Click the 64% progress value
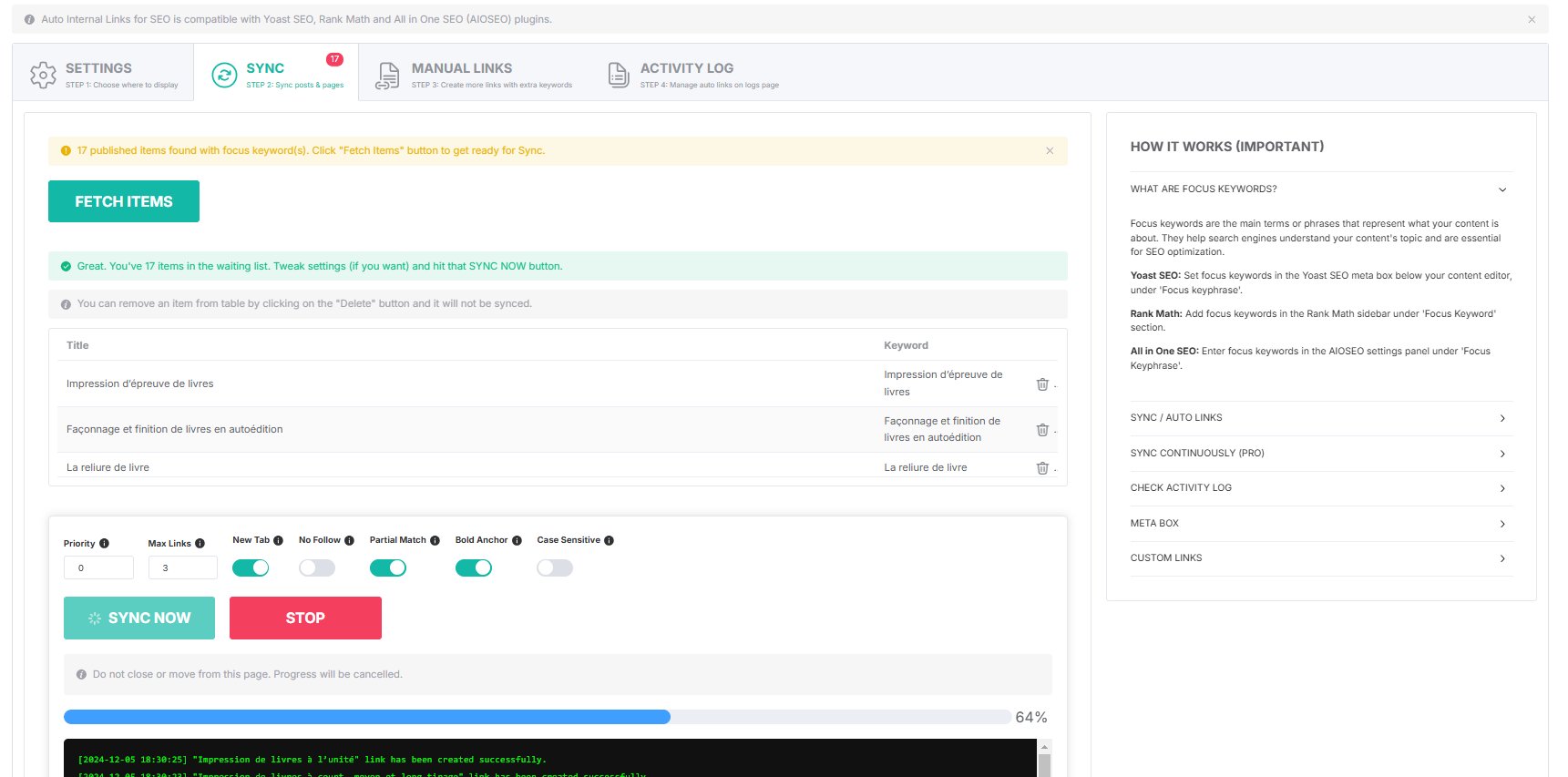The width and height of the screenshot is (1568, 777). (1031, 718)
